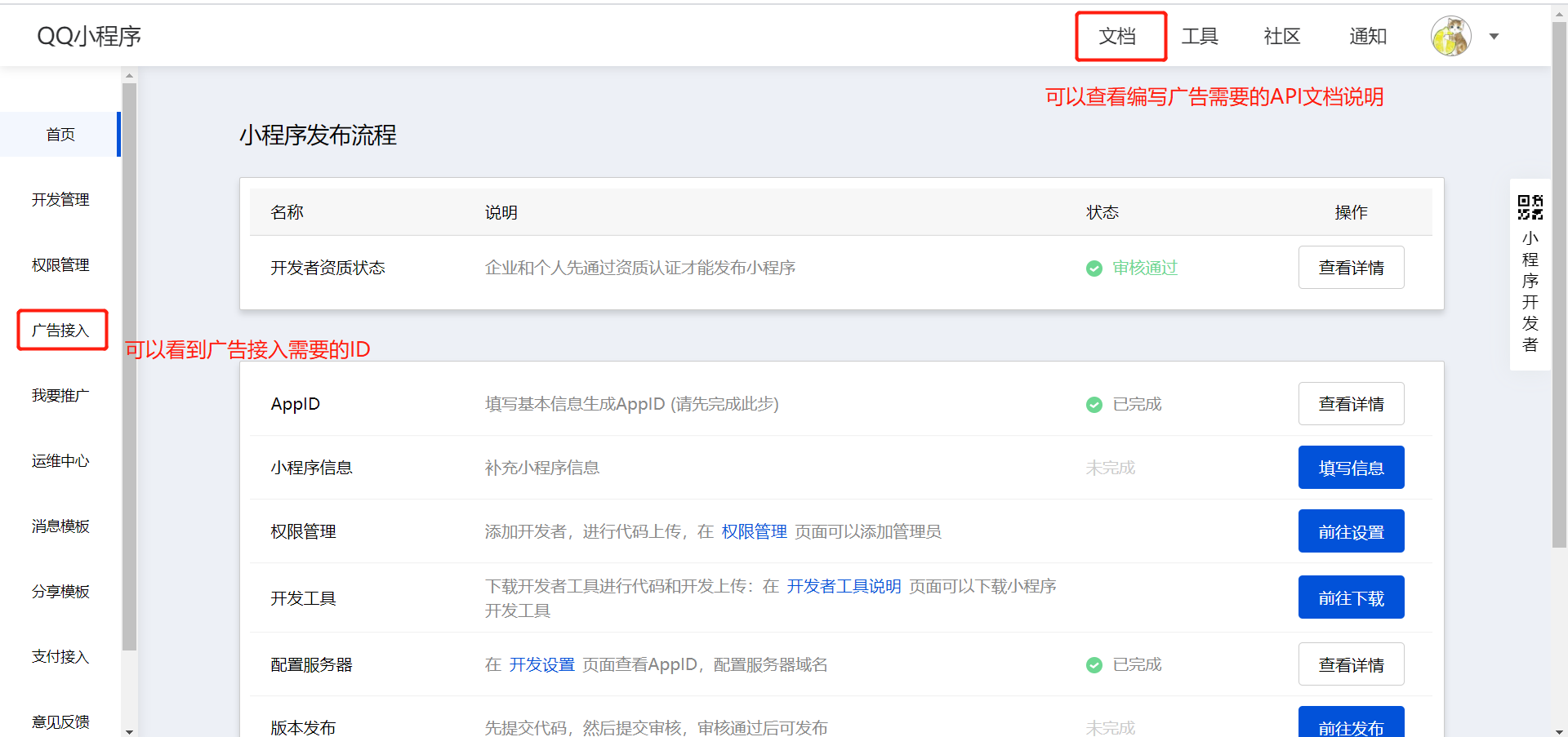Click the 状态 column header
Screen dimensions: 1568x737
[1102, 213]
